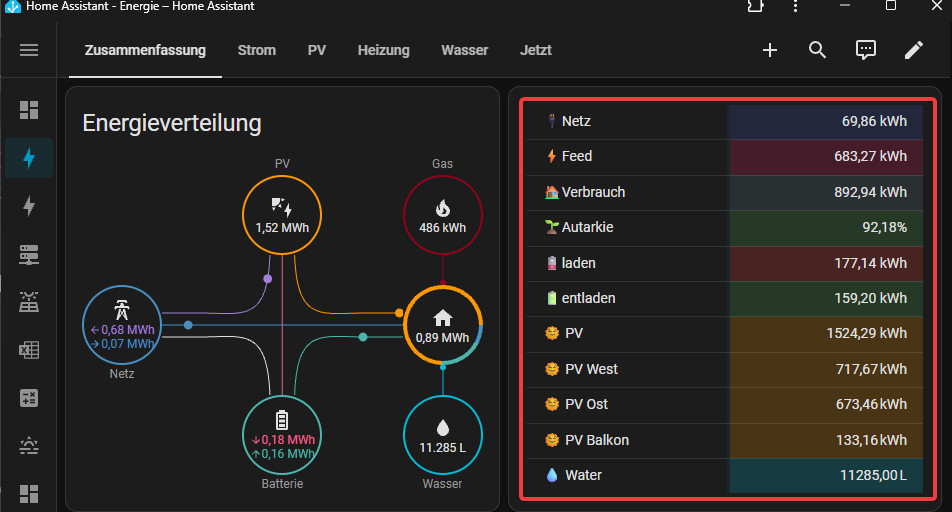Open the Autarkie row in the table
The width and height of the screenshot is (952, 512).
coord(730,227)
